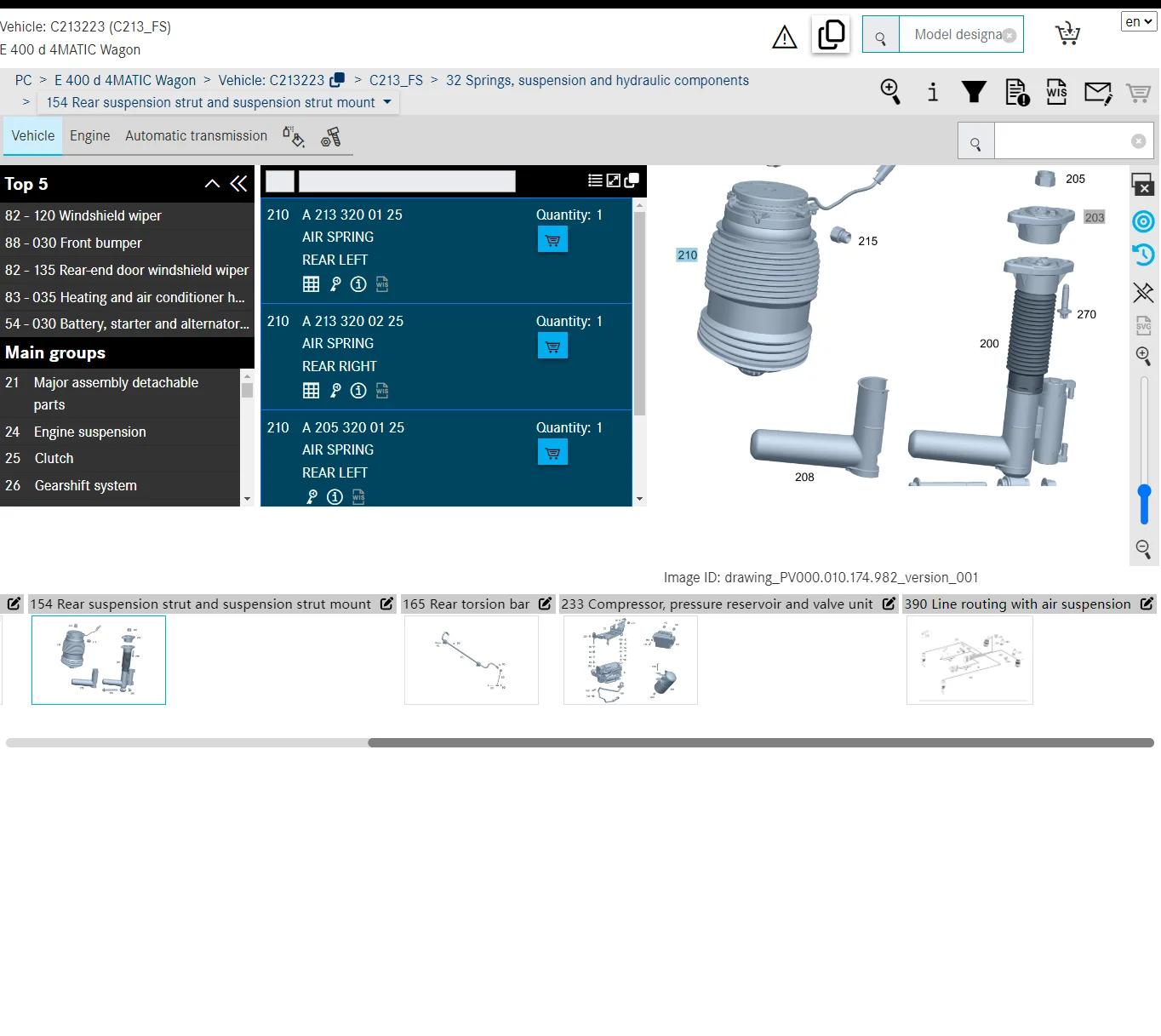Open 54 - 030 Battery, starter and alternator
Viewport: 1161px width, 1036px height.
[127, 324]
